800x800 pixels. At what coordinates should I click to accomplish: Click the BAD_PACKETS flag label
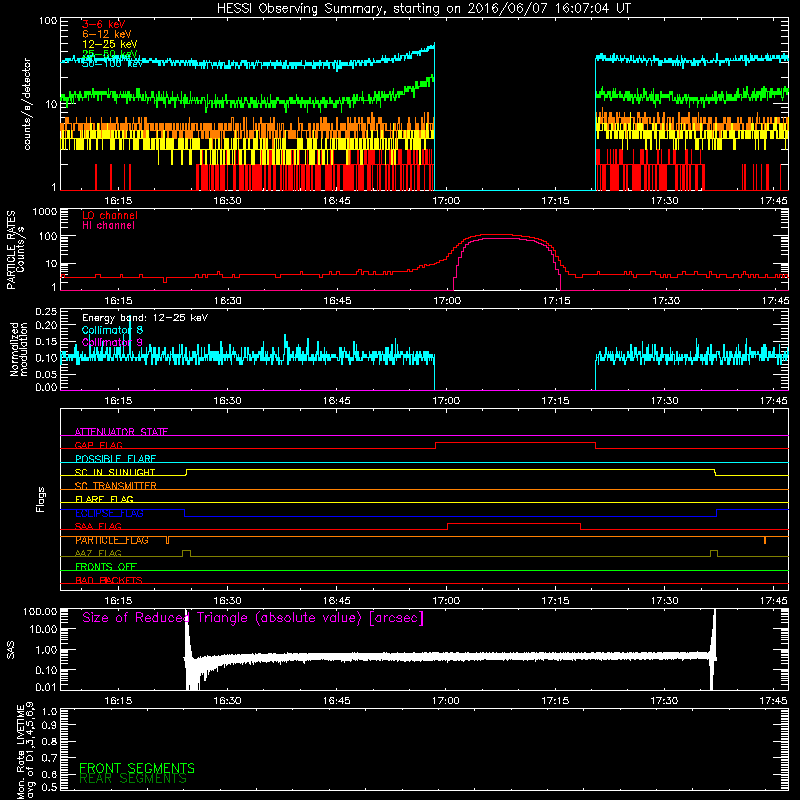(109, 580)
